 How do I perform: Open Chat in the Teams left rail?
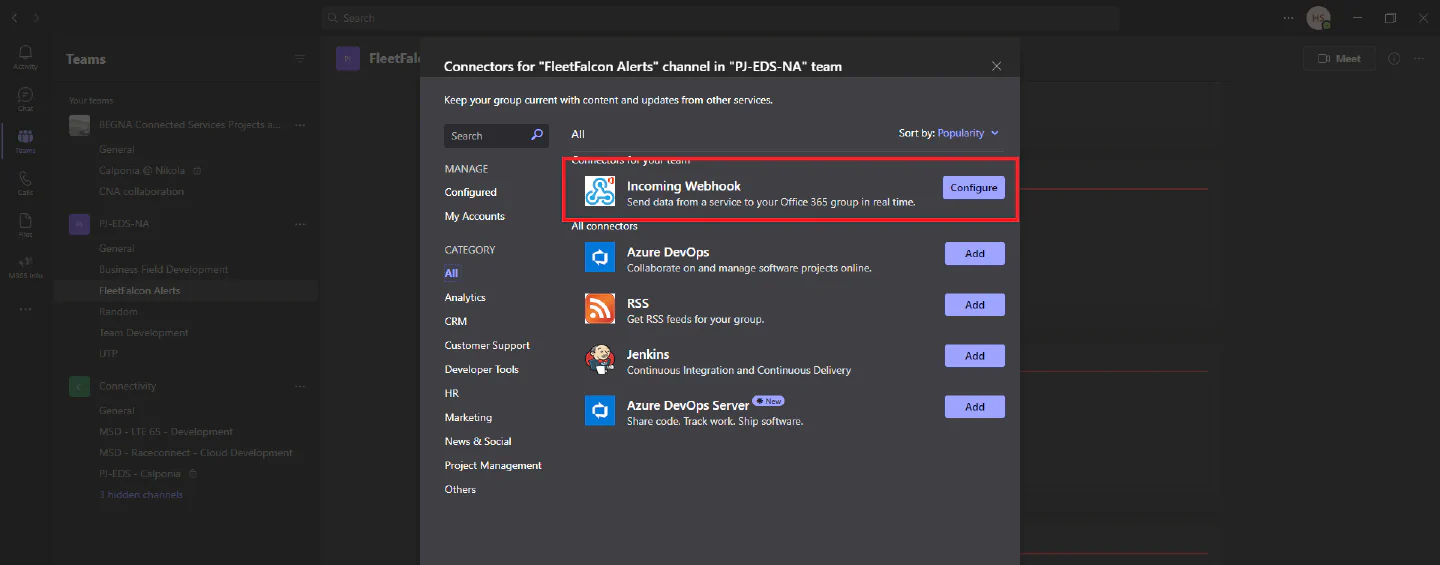click(x=25, y=99)
